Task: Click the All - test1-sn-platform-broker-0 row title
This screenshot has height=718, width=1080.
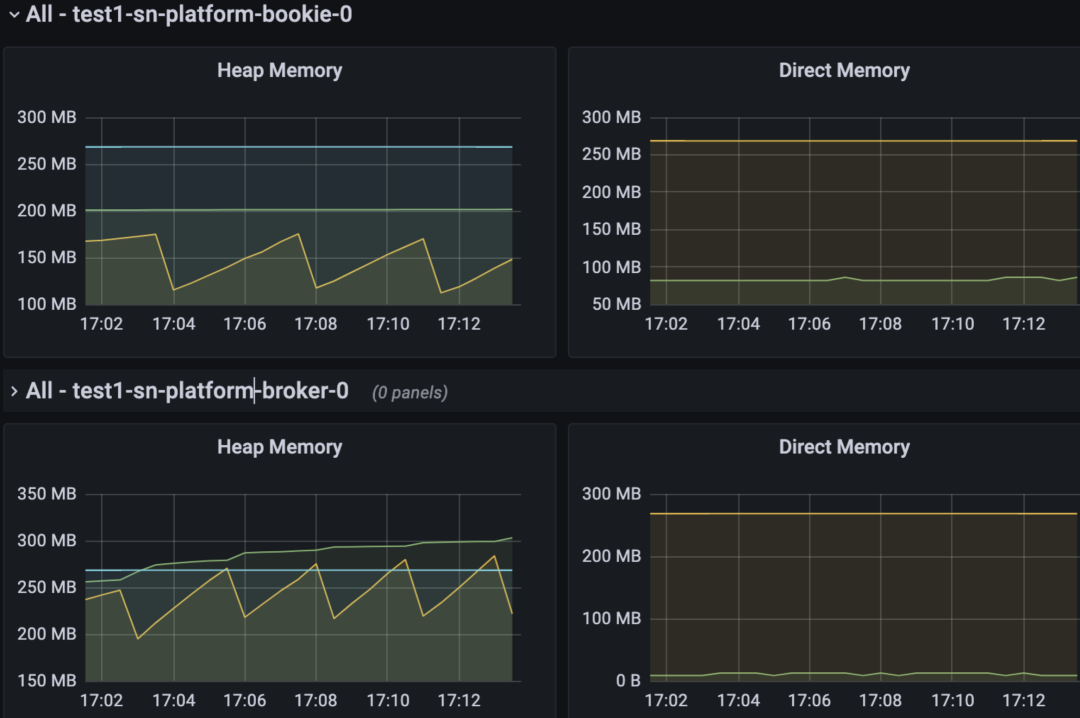Action: click(187, 391)
